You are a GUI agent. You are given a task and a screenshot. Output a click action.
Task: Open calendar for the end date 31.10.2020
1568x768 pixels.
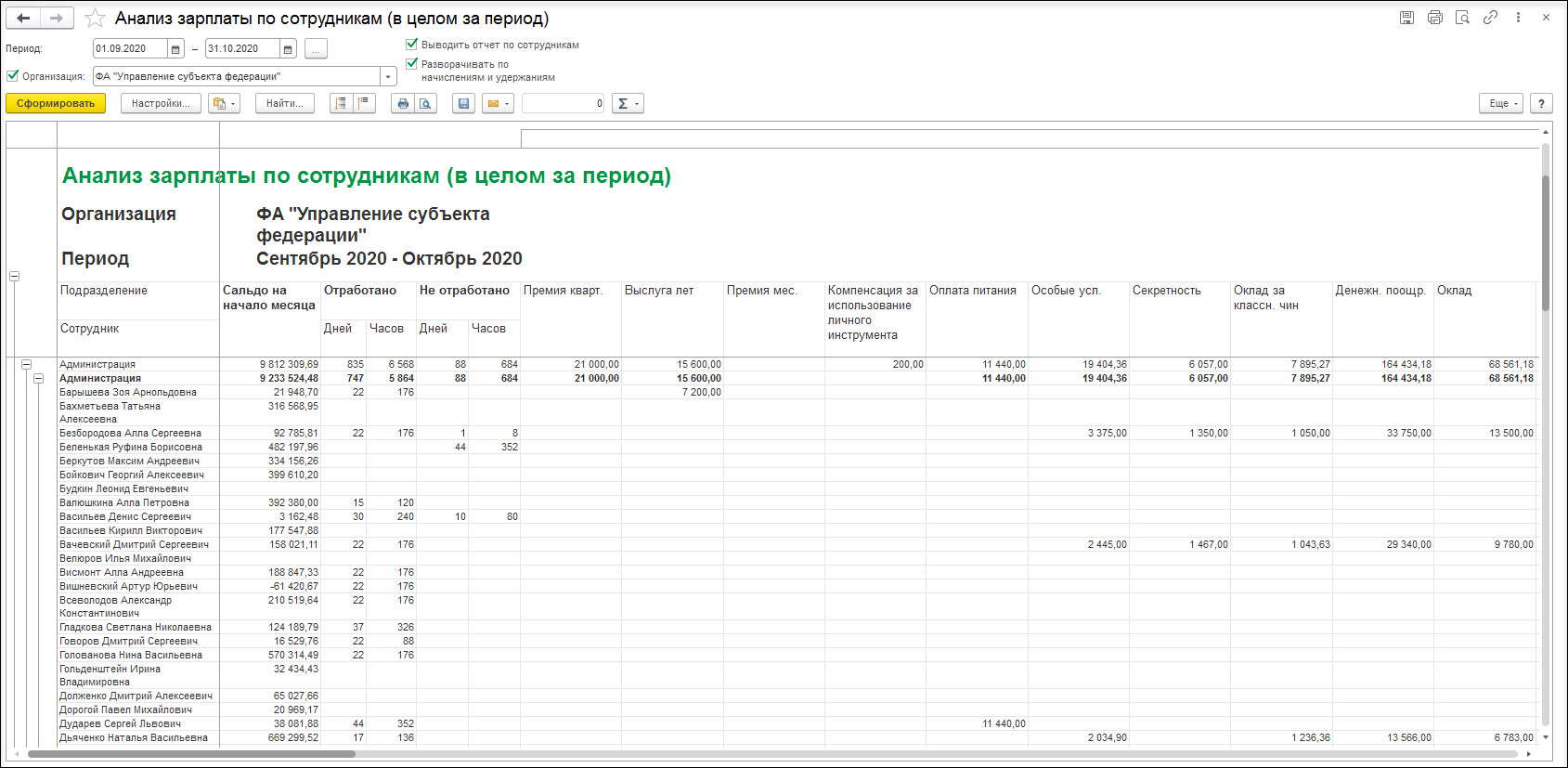(x=288, y=49)
